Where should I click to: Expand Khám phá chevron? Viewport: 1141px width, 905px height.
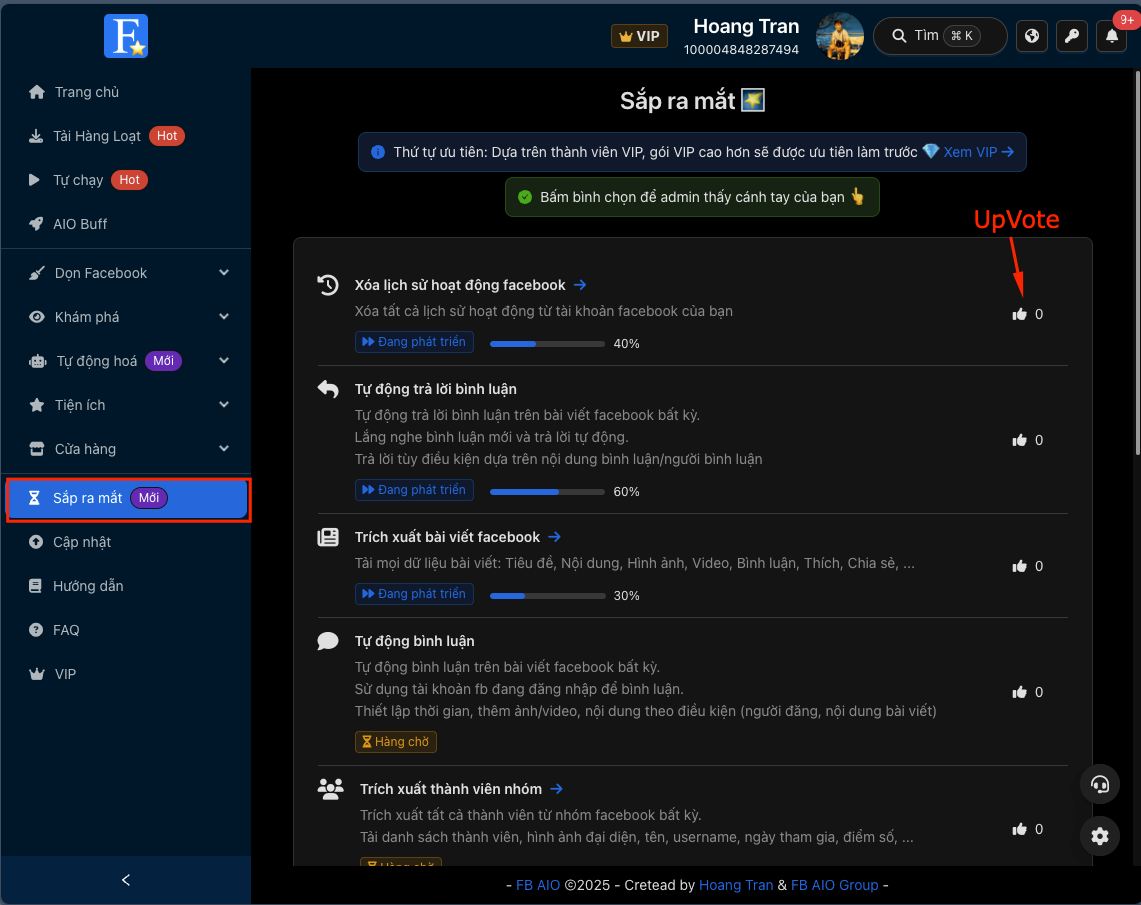click(224, 316)
